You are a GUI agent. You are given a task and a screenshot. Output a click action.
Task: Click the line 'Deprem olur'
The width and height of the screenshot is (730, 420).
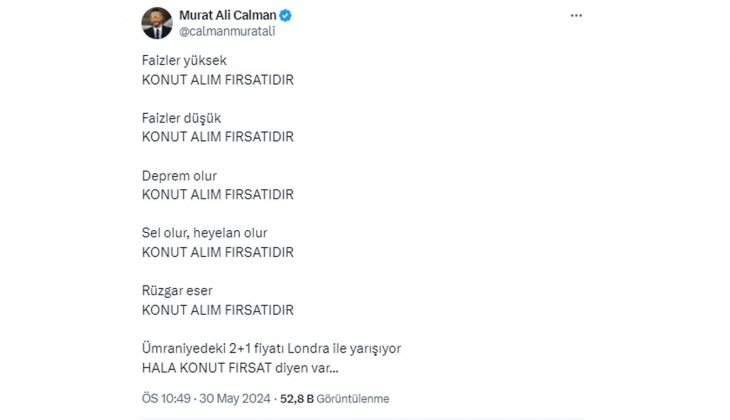tap(179, 176)
